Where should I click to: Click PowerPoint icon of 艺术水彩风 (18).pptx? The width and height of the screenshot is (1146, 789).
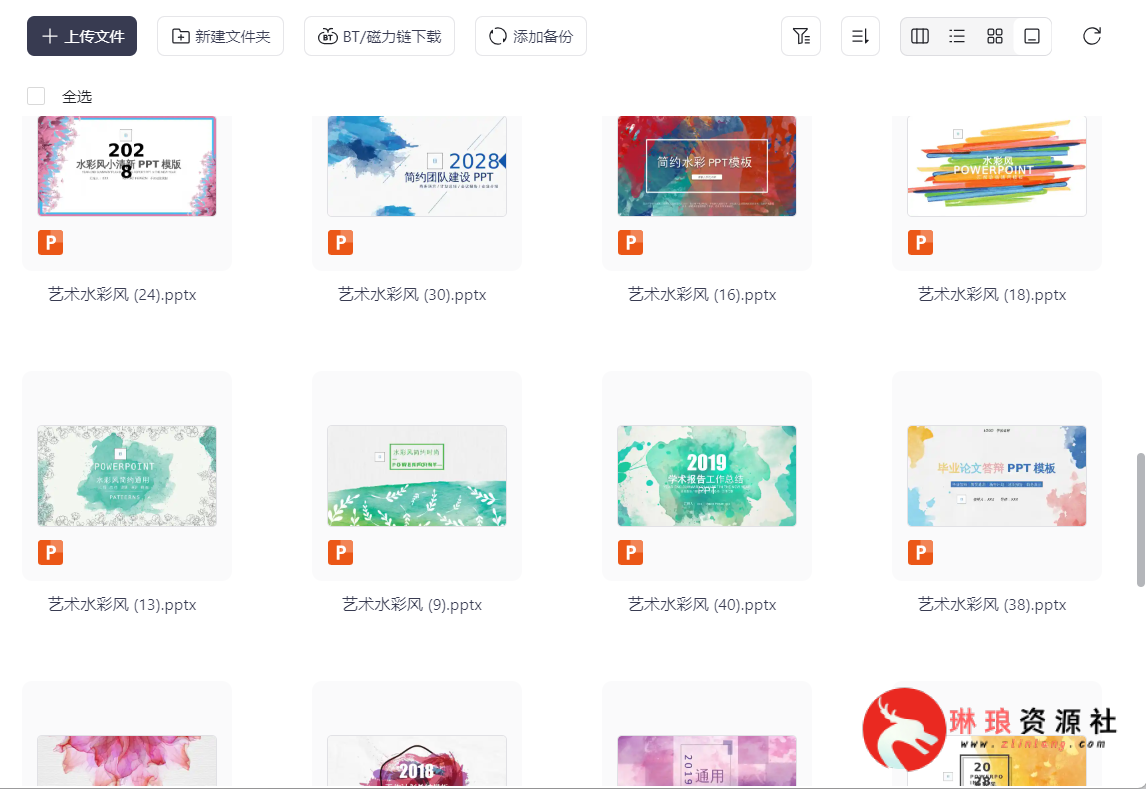(920, 243)
